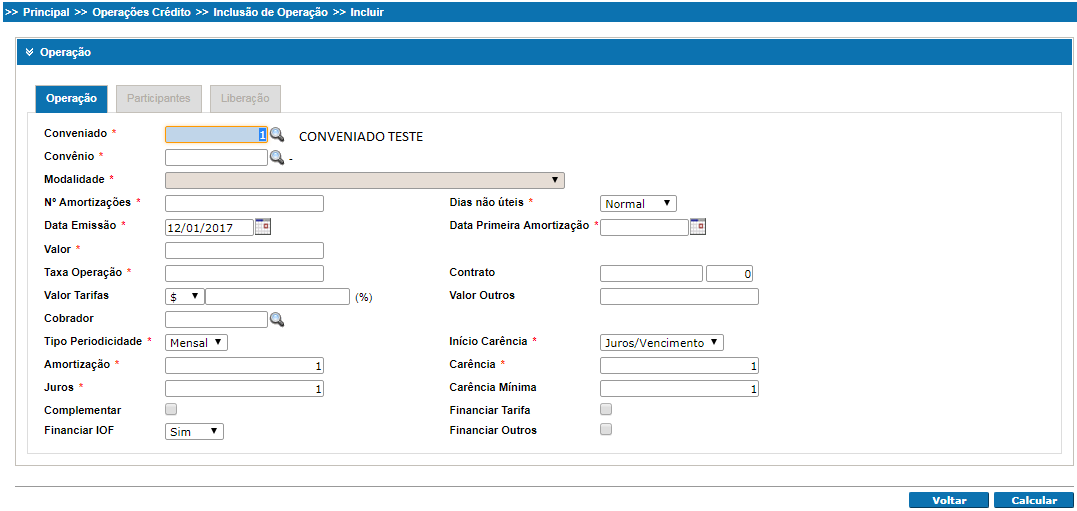1077x511 pixels.
Task: Select the Financiar IOF dropdown
Action: 194,431
